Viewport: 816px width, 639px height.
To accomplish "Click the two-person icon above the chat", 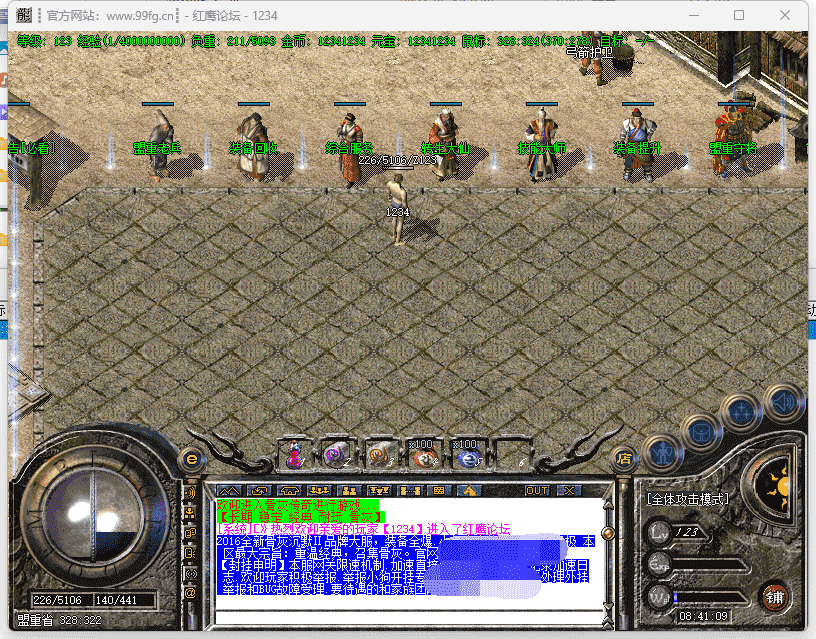I will coord(349,491).
